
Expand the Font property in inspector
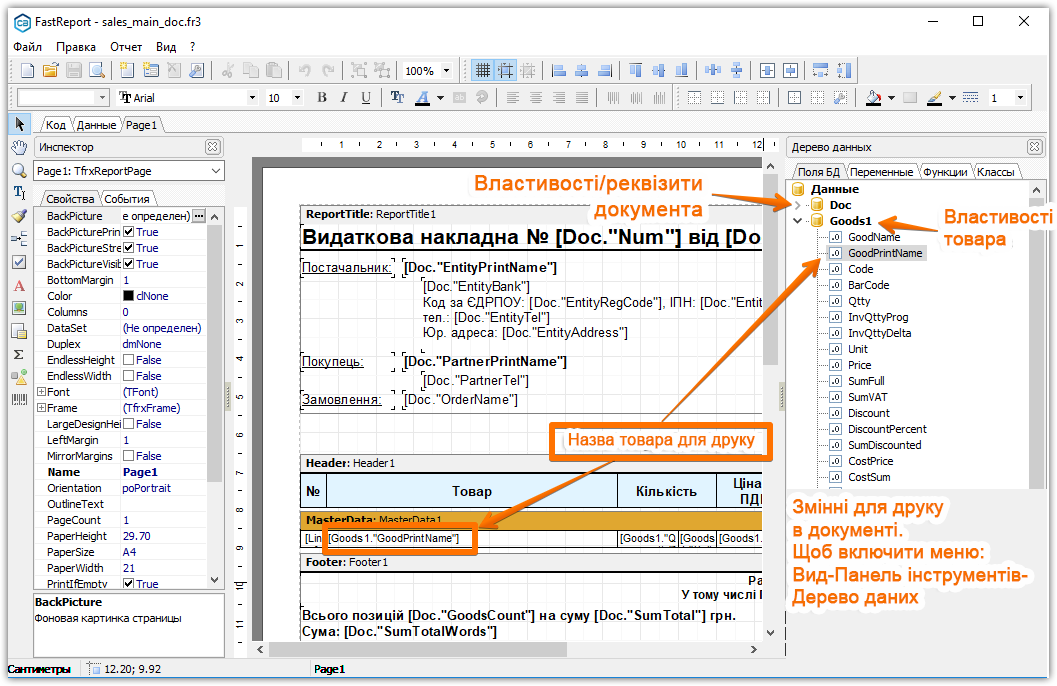[x=41, y=392]
